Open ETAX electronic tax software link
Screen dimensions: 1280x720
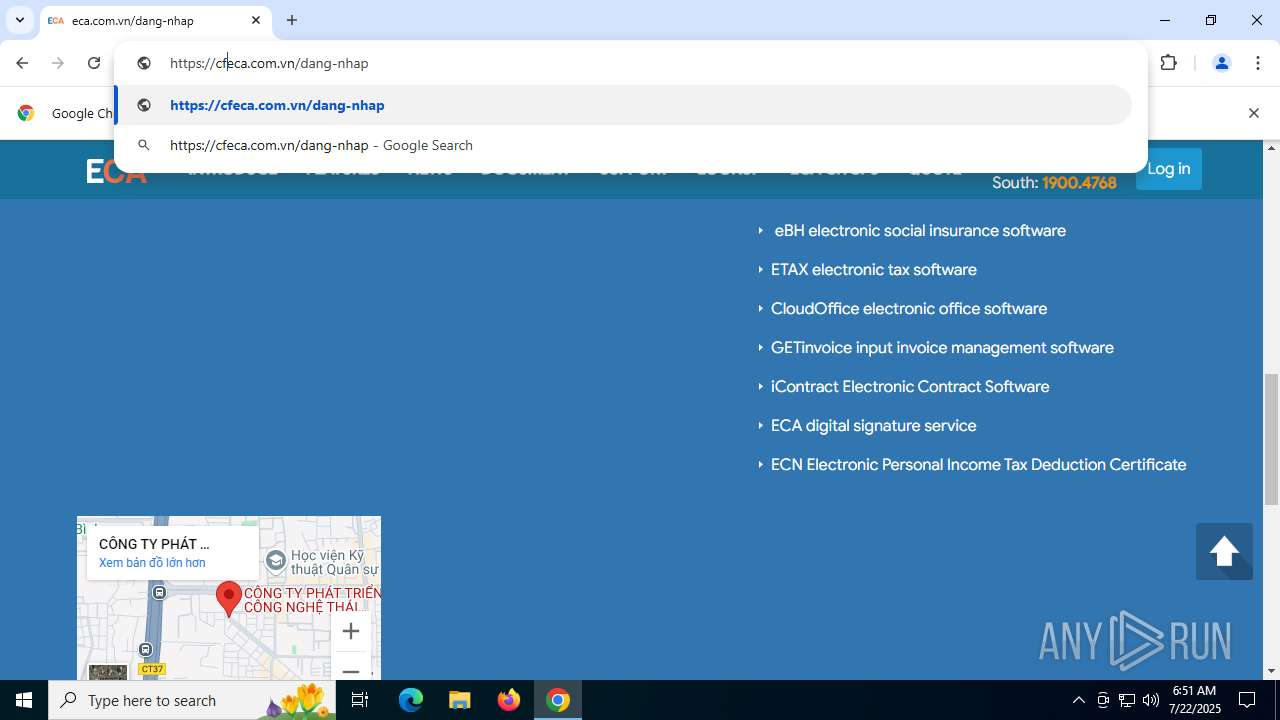(x=874, y=270)
